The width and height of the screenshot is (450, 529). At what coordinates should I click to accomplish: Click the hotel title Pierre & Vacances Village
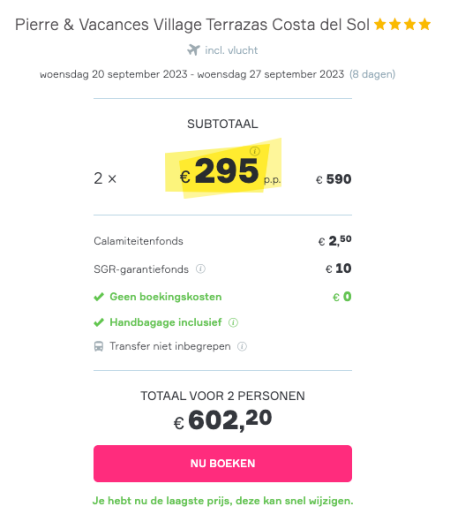tap(193, 25)
